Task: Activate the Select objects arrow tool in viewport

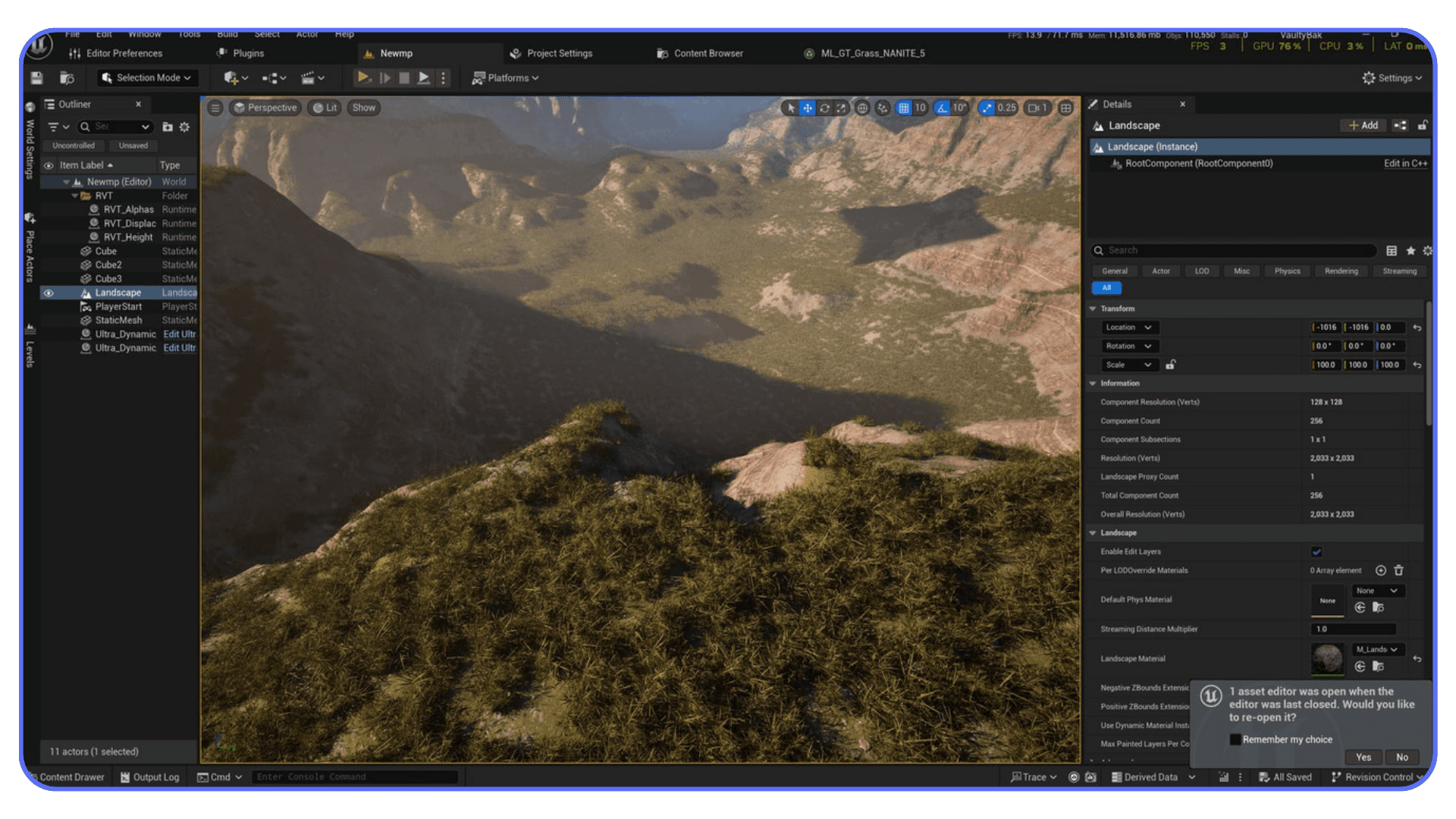Action: click(x=791, y=108)
